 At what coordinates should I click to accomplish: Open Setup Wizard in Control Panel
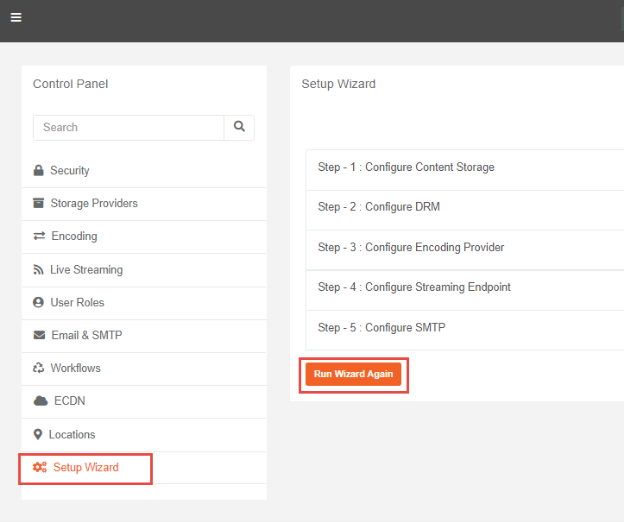coord(85,468)
